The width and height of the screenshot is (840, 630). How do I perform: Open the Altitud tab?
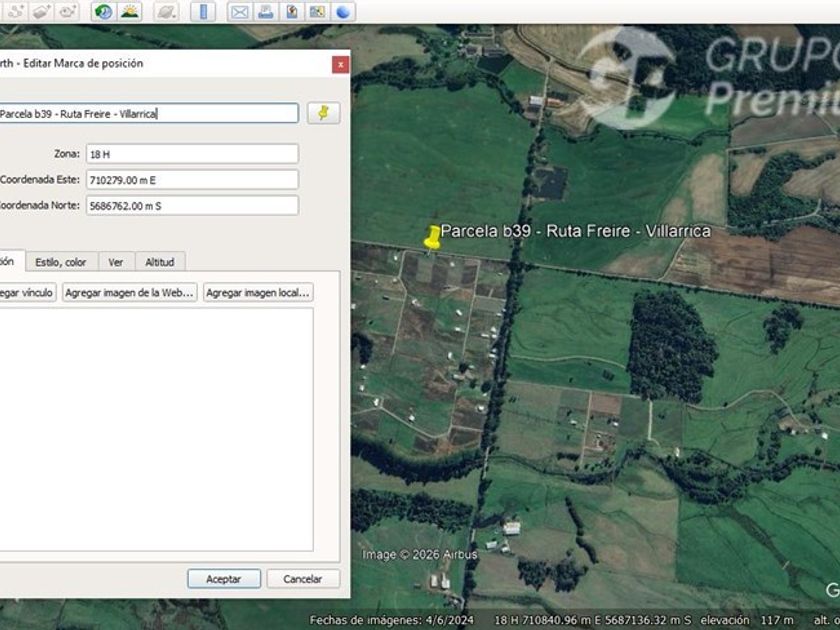(x=160, y=262)
